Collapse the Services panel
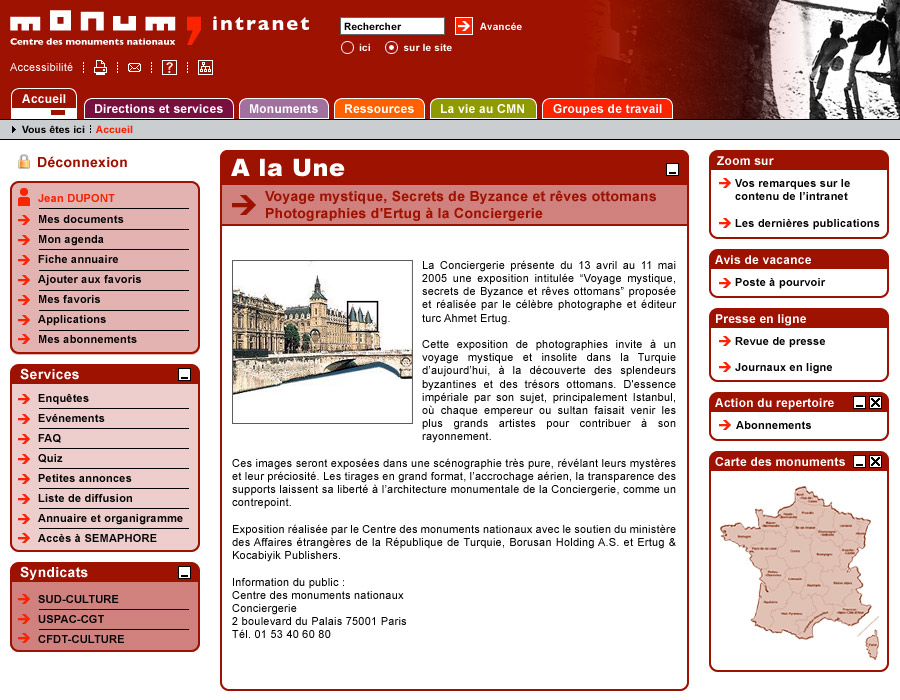The image size is (900, 700). [x=184, y=375]
